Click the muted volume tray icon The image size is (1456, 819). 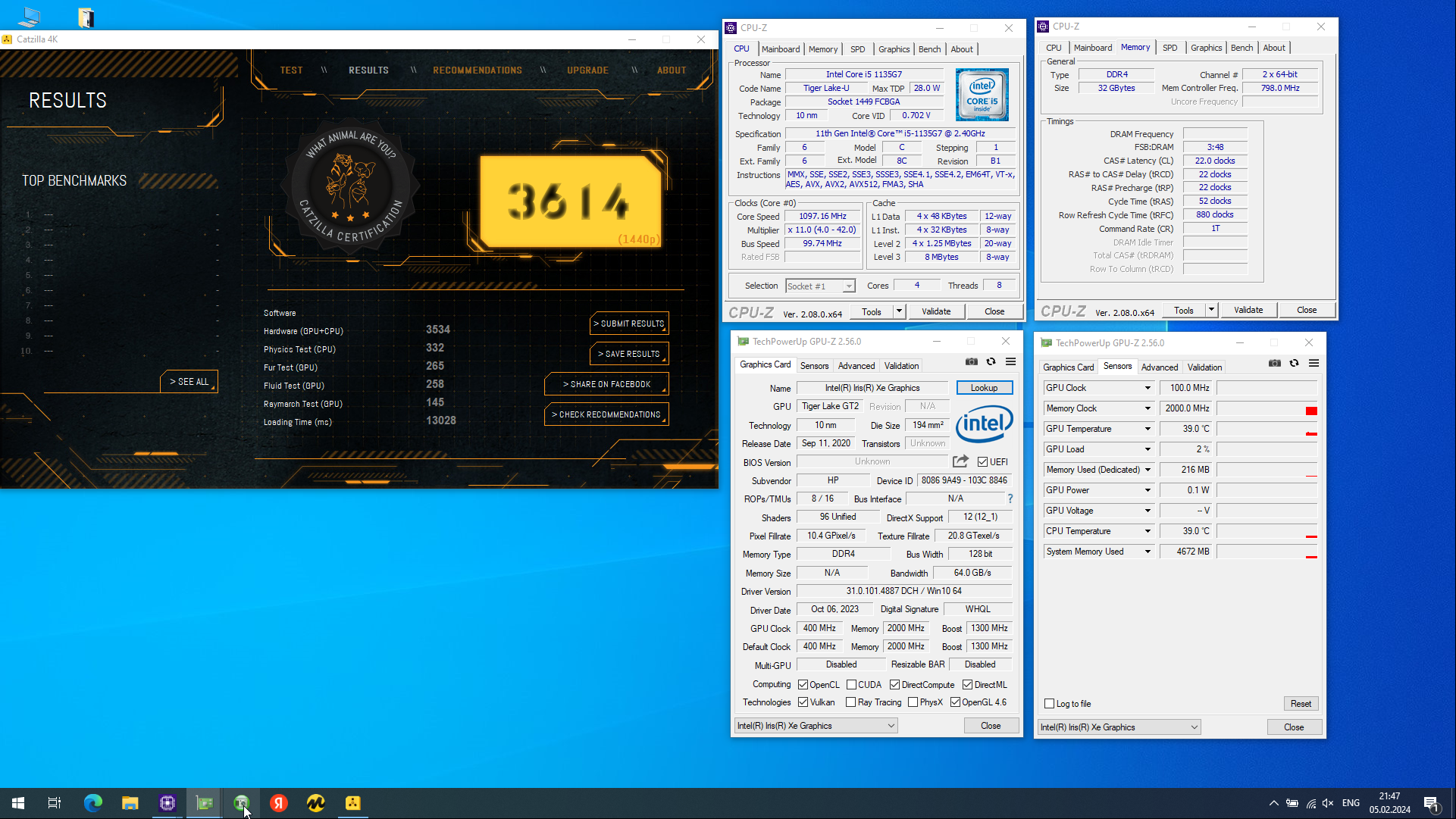point(1328,803)
